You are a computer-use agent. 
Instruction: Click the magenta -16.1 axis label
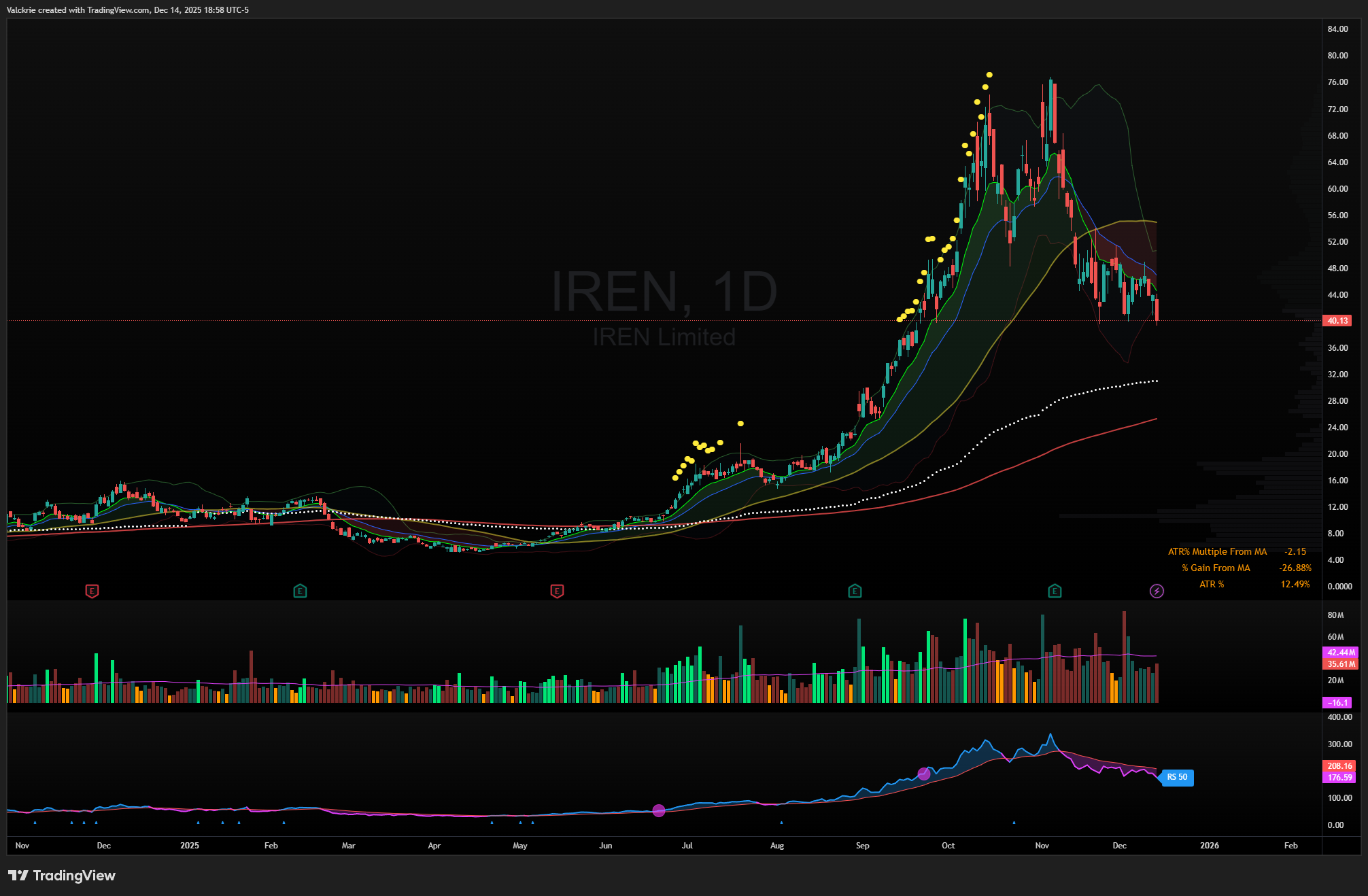[1337, 702]
